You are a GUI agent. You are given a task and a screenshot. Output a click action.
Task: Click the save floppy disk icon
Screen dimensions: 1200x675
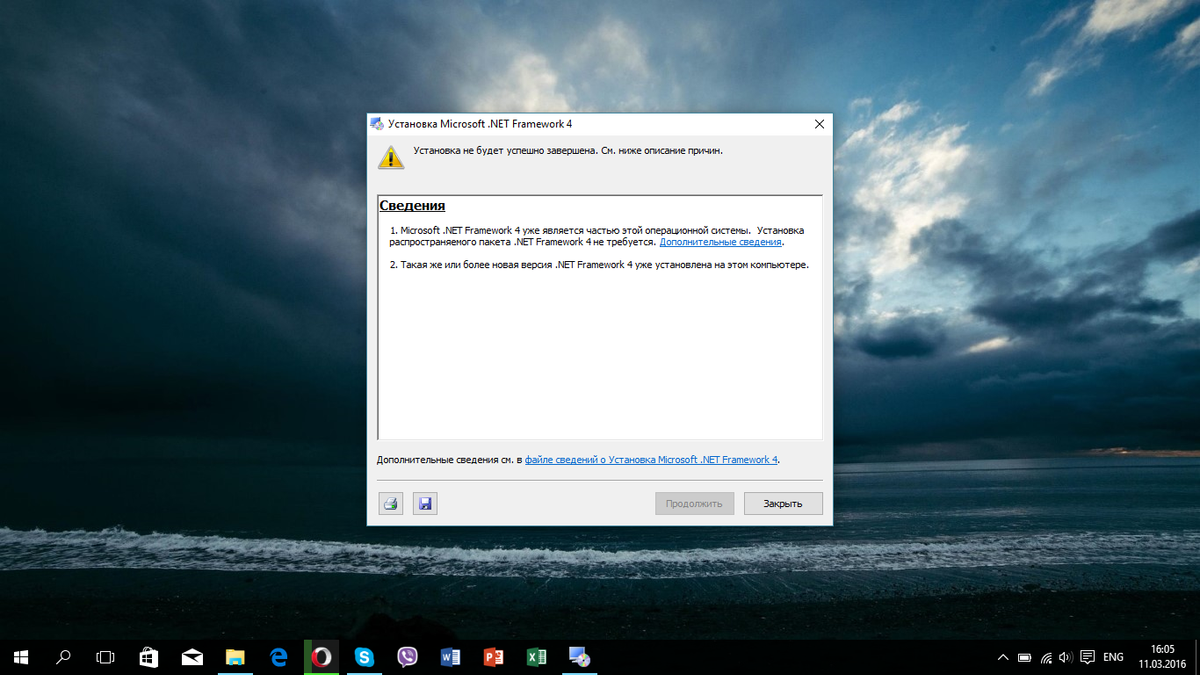(425, 503)
